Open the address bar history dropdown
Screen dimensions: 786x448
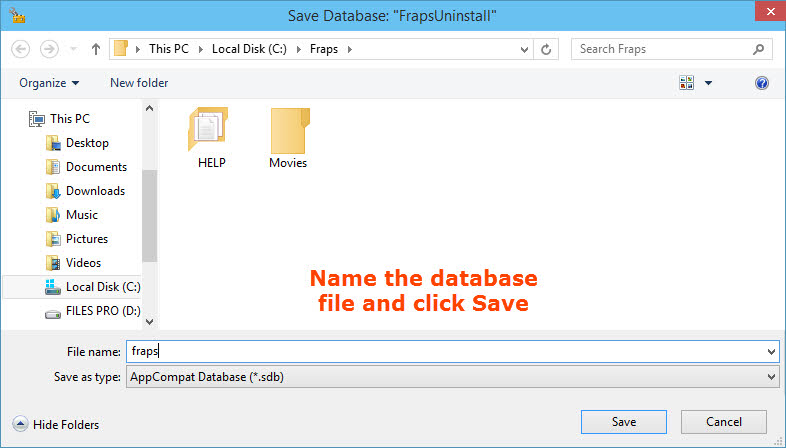(x=524, y=49)
